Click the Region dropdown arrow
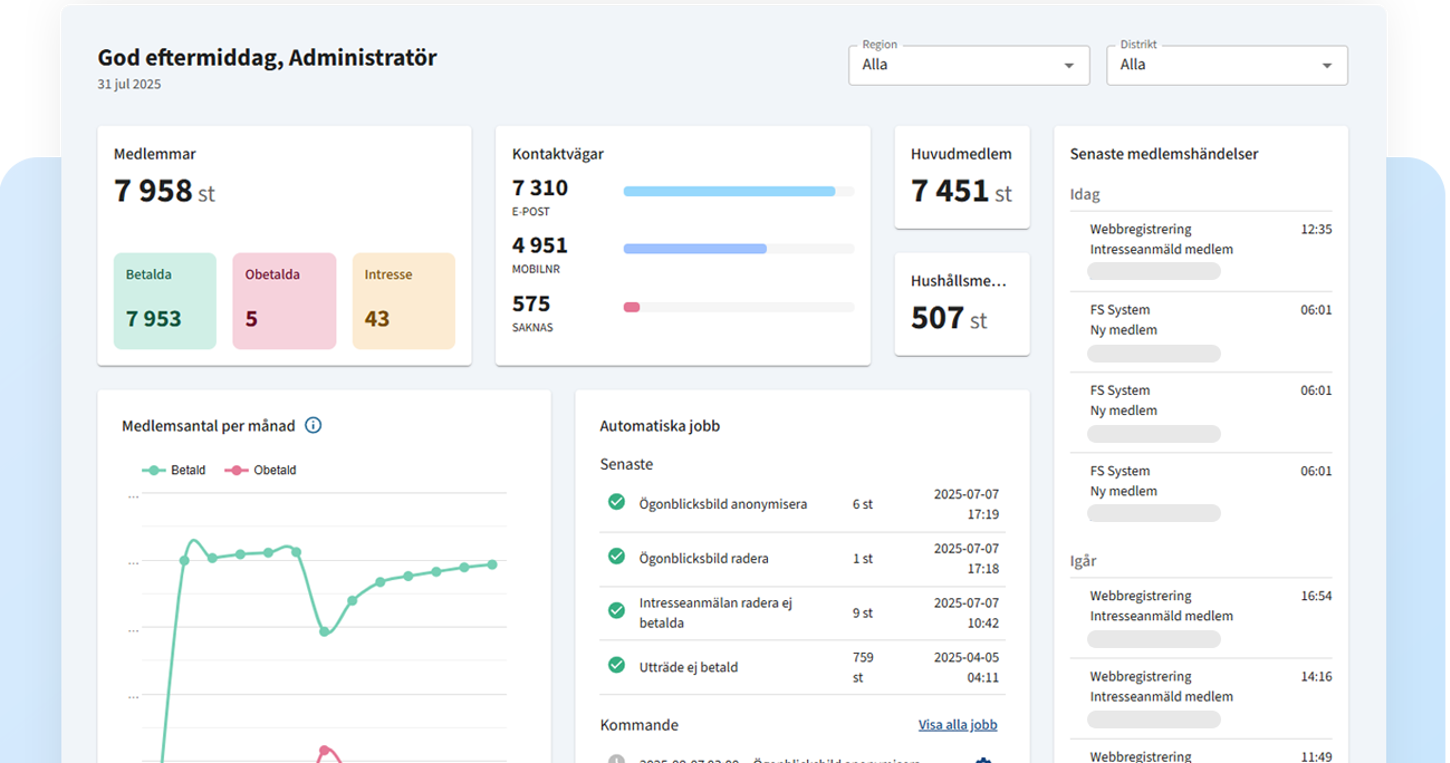The image size is (1450, 763). 1069,66
